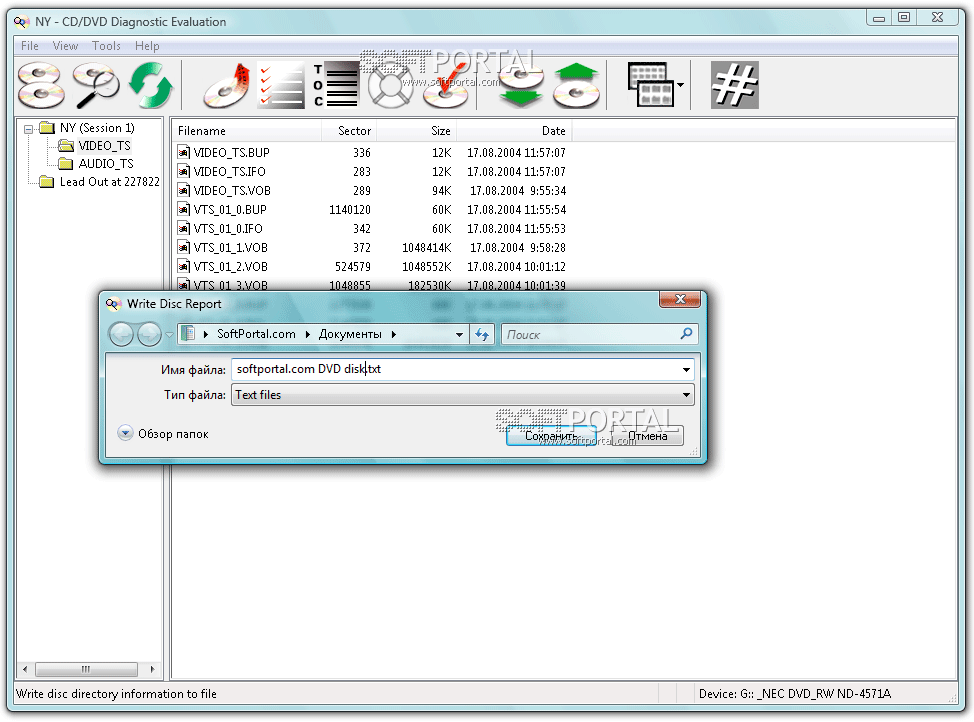
Task: Click the tree panel horizontal scrollbar thumb
Action: [x=86, y=670]
